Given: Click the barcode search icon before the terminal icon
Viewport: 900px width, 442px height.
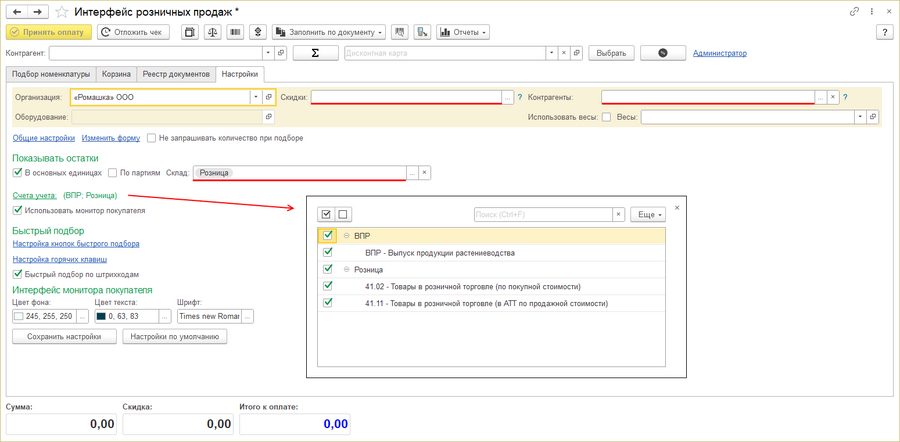Looking at the screenshot, I should click(x=399, y=32).
